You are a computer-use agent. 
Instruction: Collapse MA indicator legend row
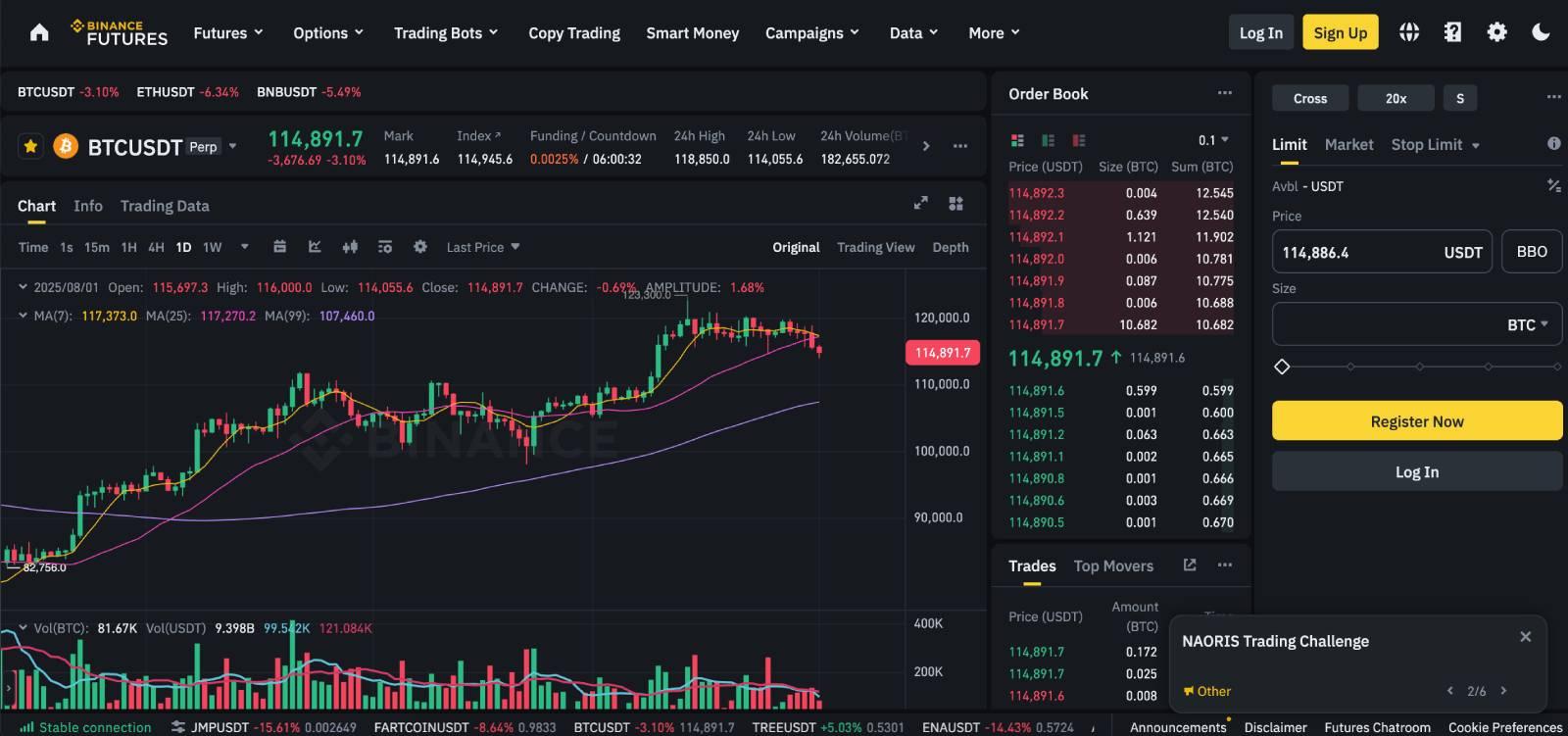[x=23, y=316]
